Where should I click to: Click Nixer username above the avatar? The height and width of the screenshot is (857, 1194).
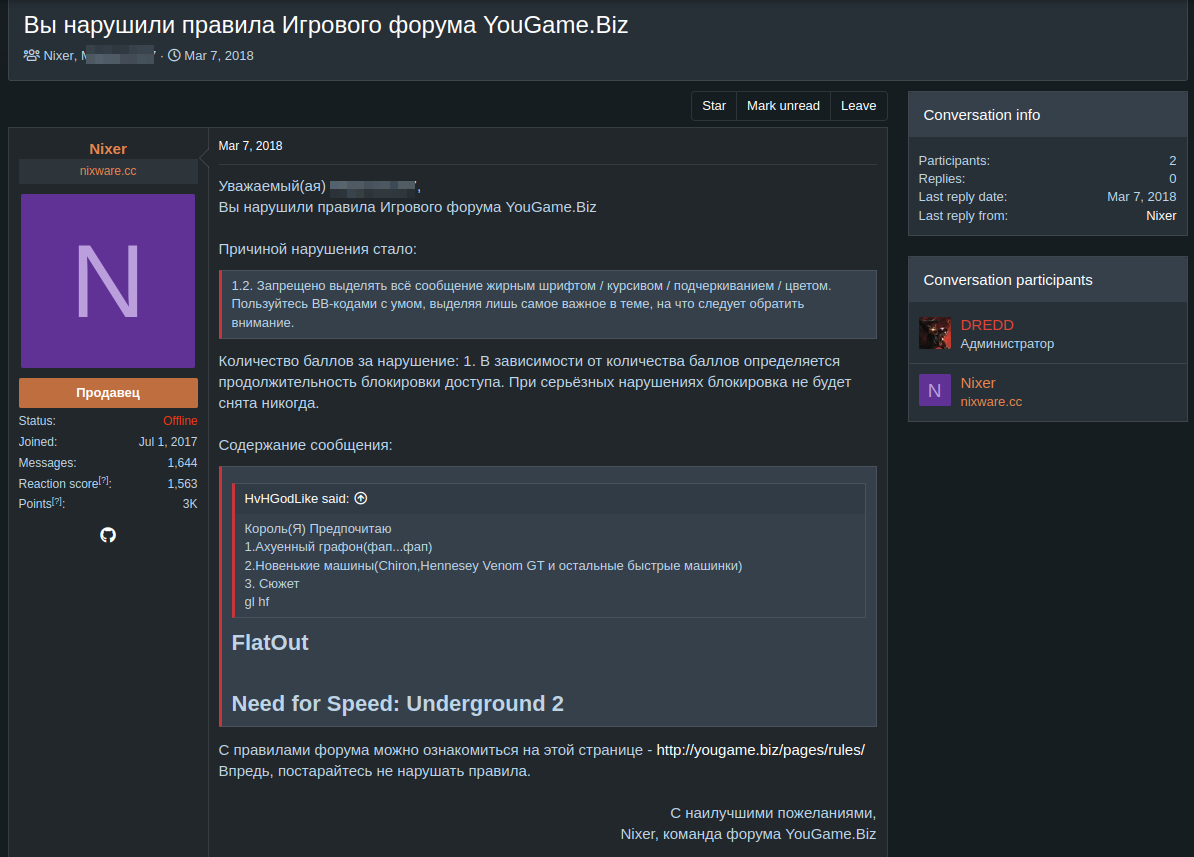click(108, 149)
